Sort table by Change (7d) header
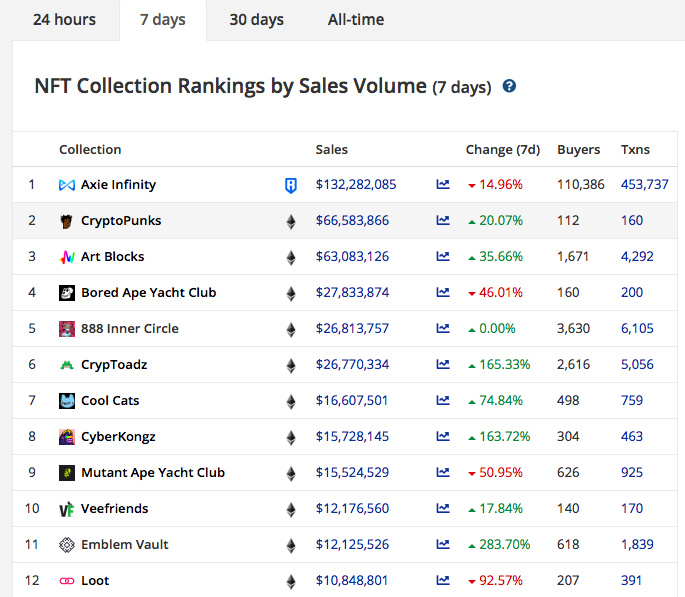685x597 pixels. [x=502, y=150]
